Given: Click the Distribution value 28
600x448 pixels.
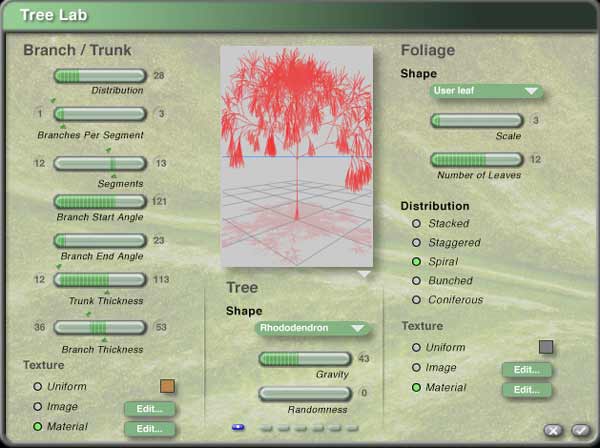Looking at the screenshot, I should tap(159, 76).
